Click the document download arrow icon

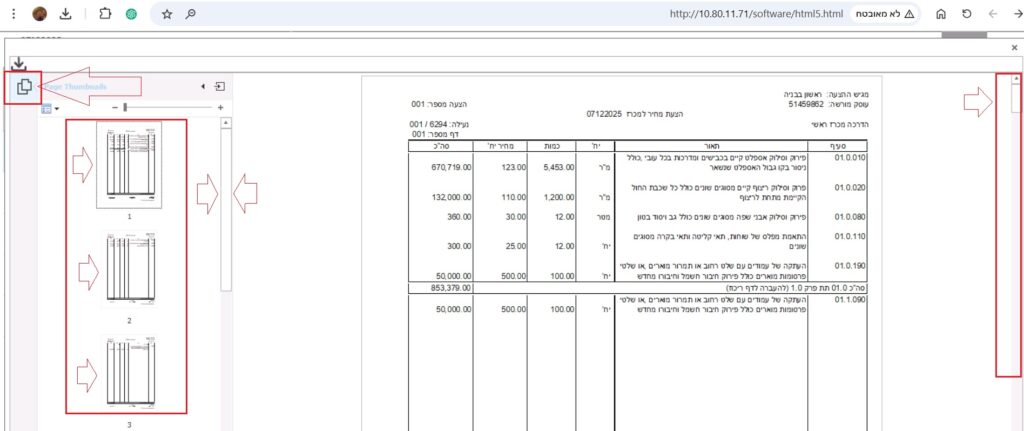tap(17, 63)
